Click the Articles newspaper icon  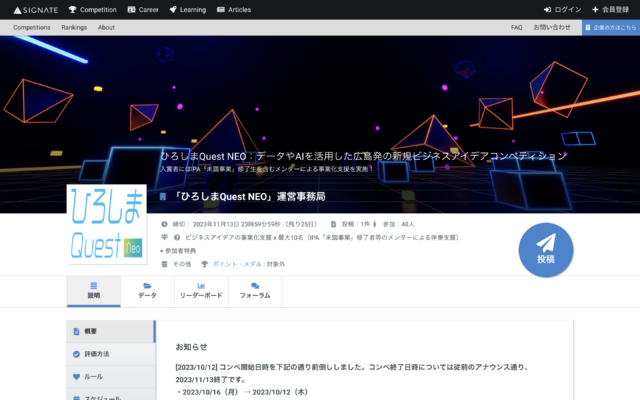coord(221,10)
